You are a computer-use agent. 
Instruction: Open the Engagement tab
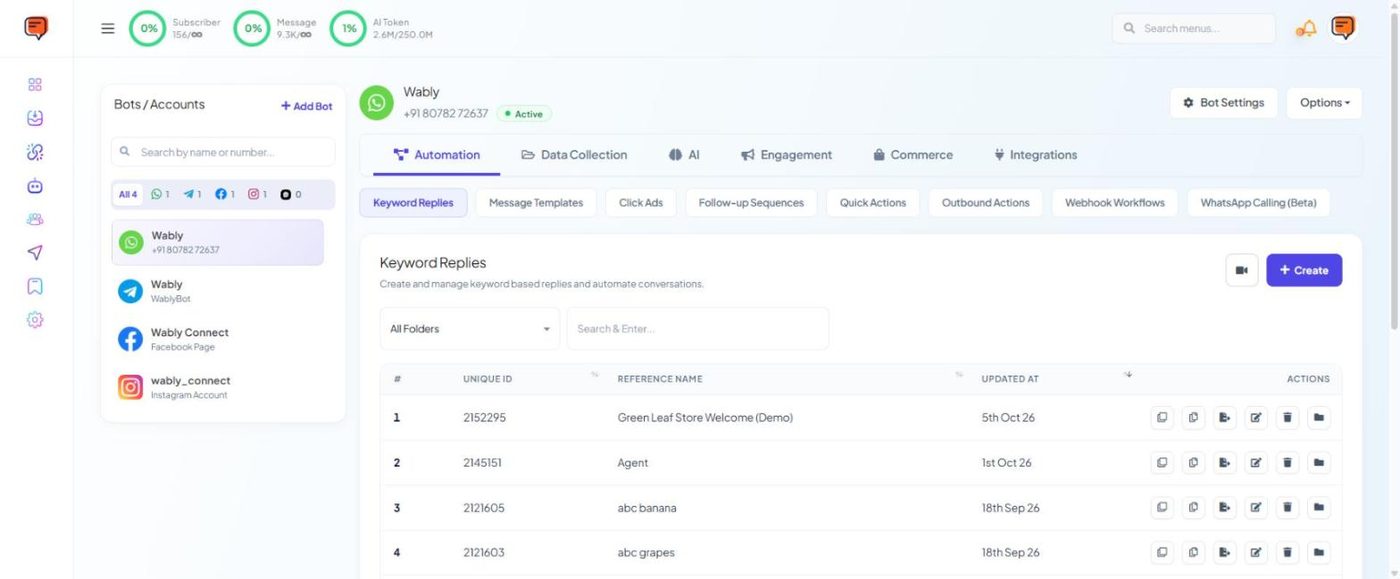[x=786, y=155]
